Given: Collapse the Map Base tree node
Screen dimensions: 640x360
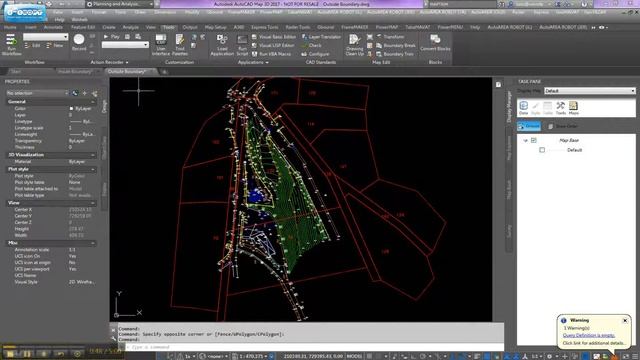Looking at the screenshot, I should point(525,140).
